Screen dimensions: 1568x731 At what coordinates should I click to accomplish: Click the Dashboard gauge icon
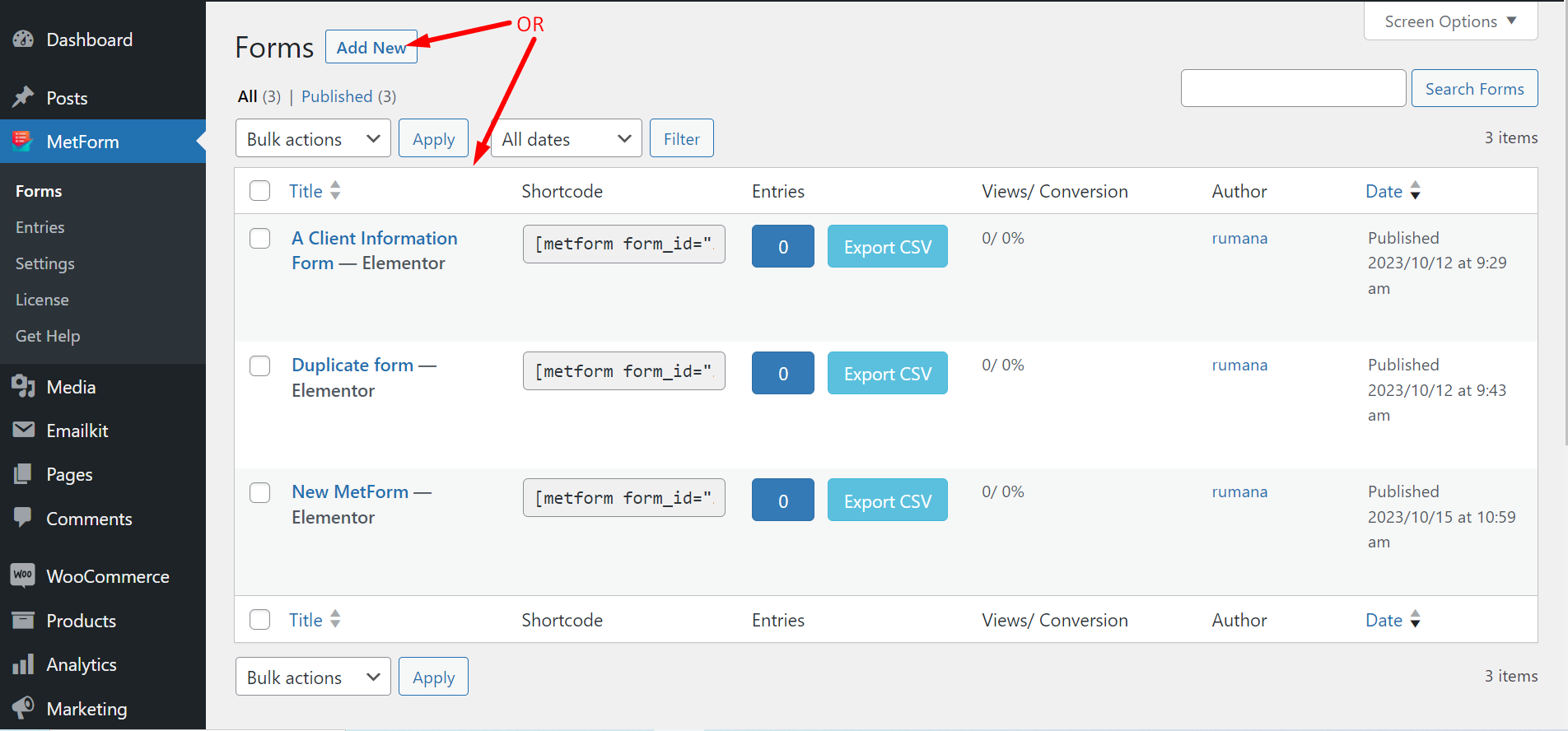click(23, 39)
